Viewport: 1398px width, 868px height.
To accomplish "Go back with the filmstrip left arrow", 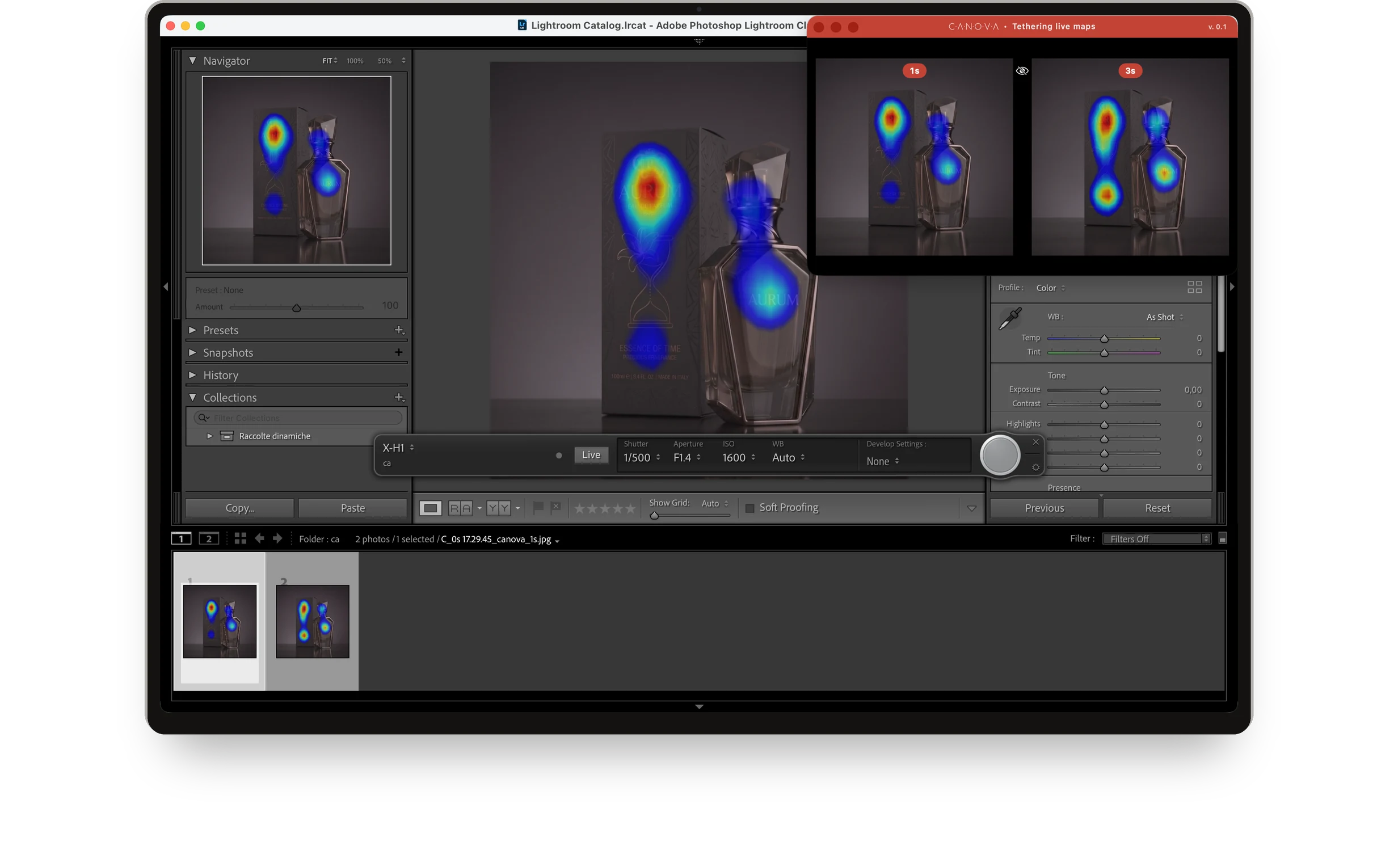I will [x=259, y=538].
